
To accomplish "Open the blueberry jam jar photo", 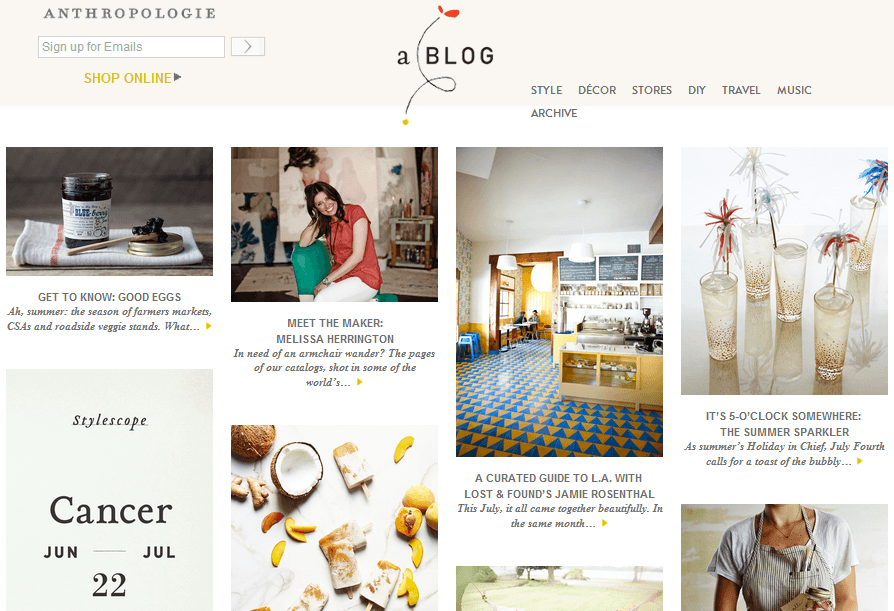I will (x=109, y=211).
